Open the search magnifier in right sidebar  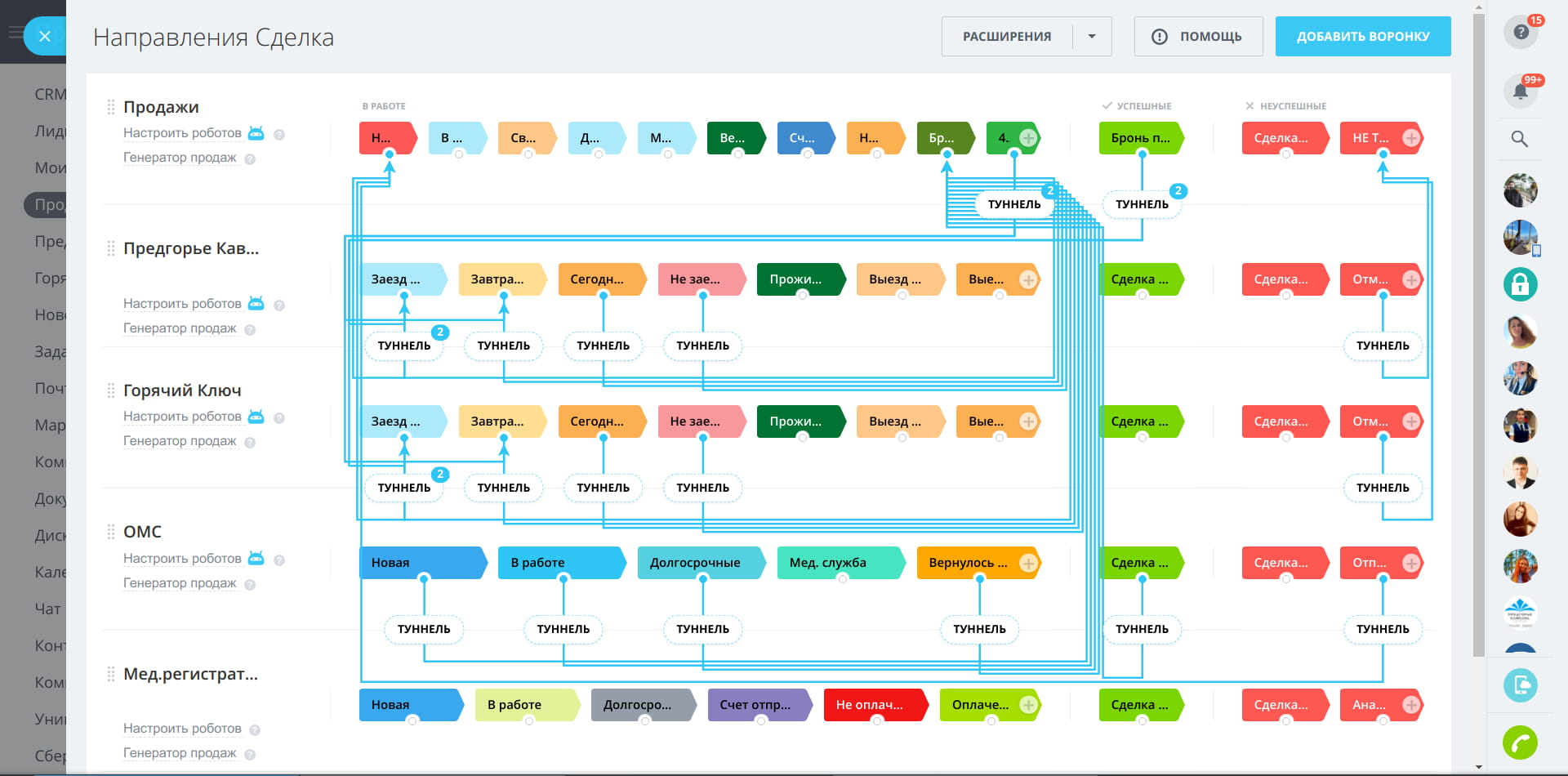click(1520, 139)
